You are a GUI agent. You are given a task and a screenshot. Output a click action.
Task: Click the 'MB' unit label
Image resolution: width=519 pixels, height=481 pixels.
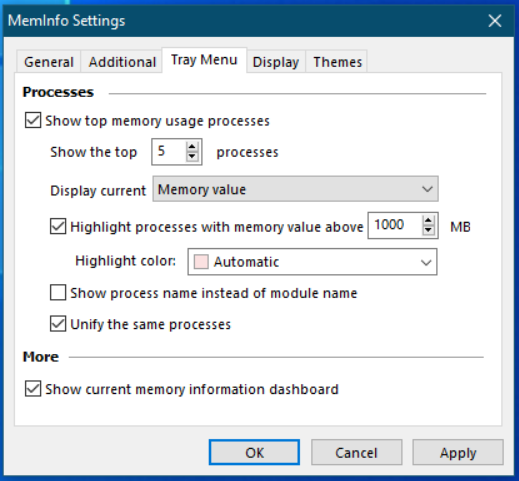[460, 227]
